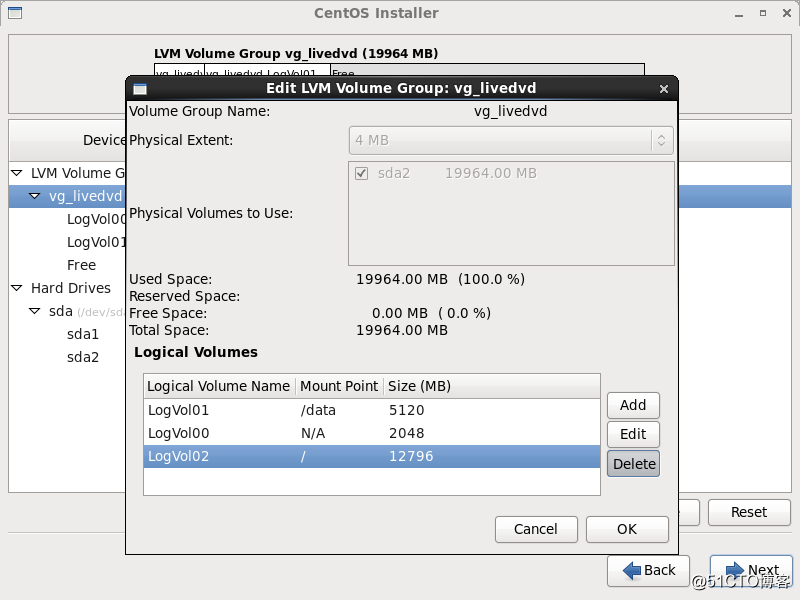Click size value 2048
This screenshot has width=800, height=600.
[x=407, y=433]
